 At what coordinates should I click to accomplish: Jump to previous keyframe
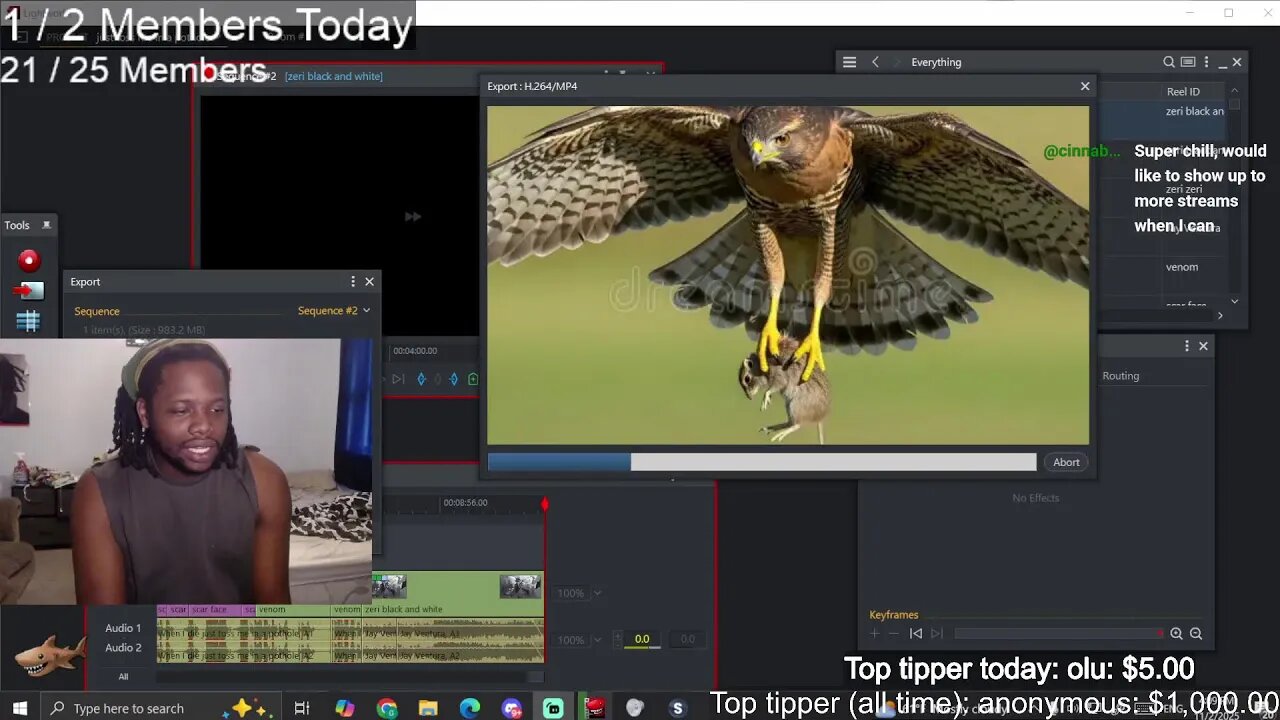pyautogui.click(x=915, y=633)
